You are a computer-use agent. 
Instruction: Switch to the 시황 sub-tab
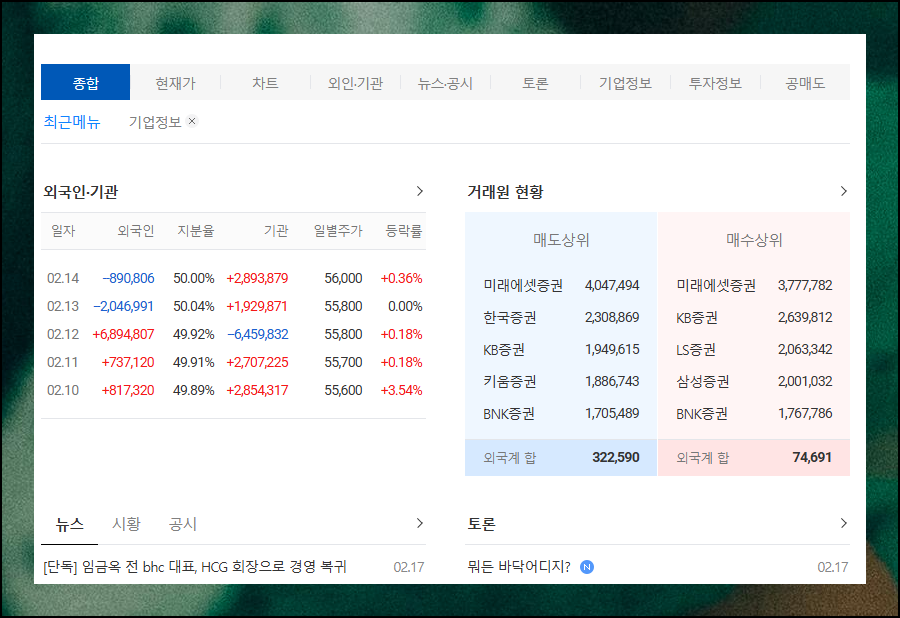click(x=126, y=524)
